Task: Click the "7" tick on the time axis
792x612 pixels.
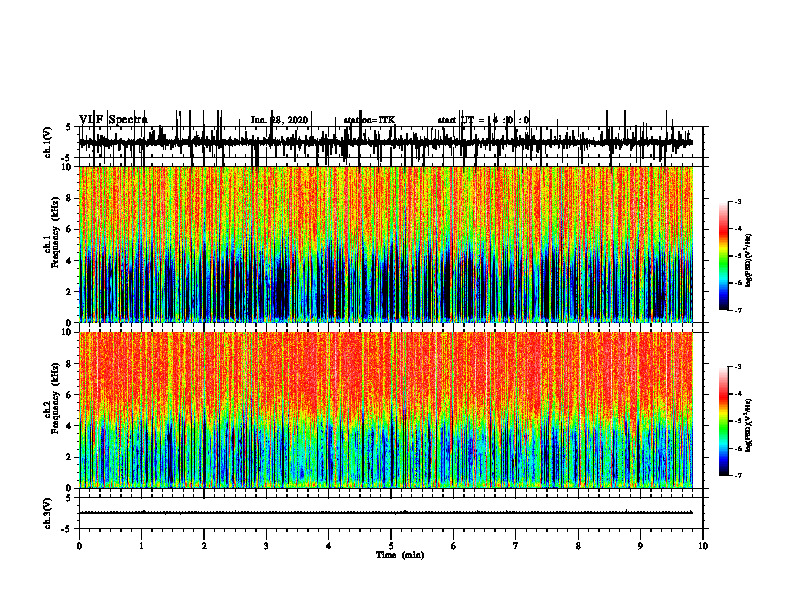Action: click(516, 546)
